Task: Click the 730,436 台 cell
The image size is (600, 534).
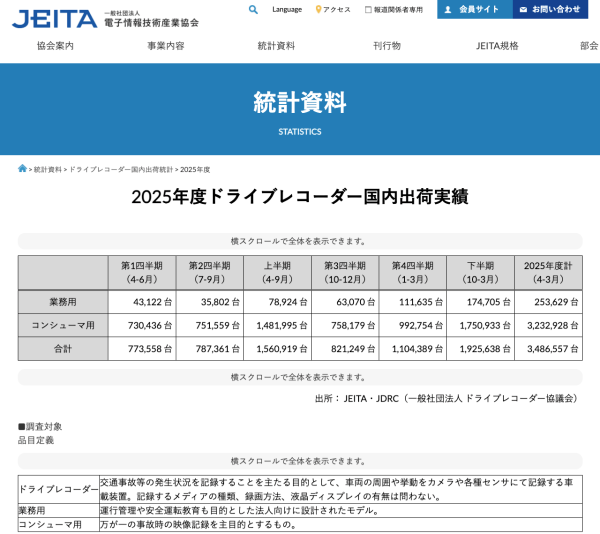Action: (x=142, y=325)
